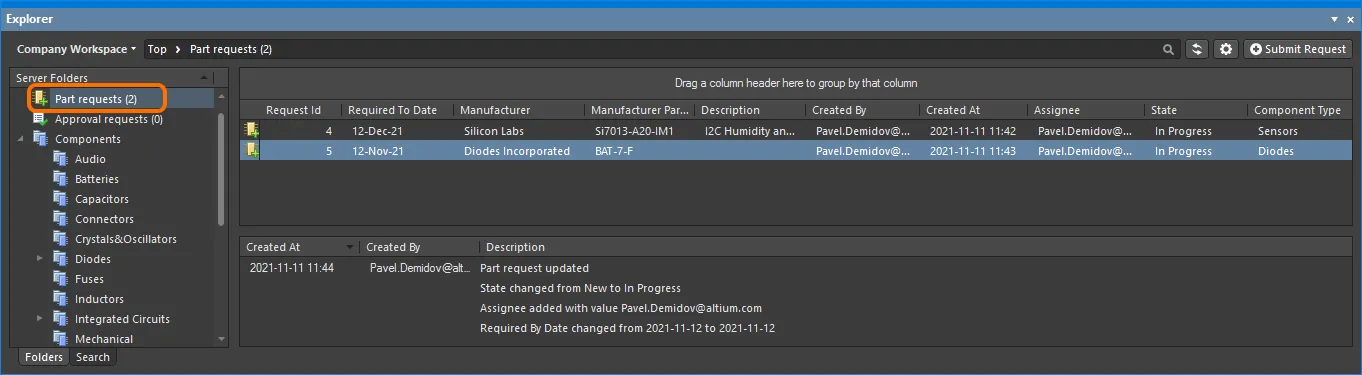Click the Submit Request button
The height and width of the screenshot is (375, 1362).
point(1298,49)
